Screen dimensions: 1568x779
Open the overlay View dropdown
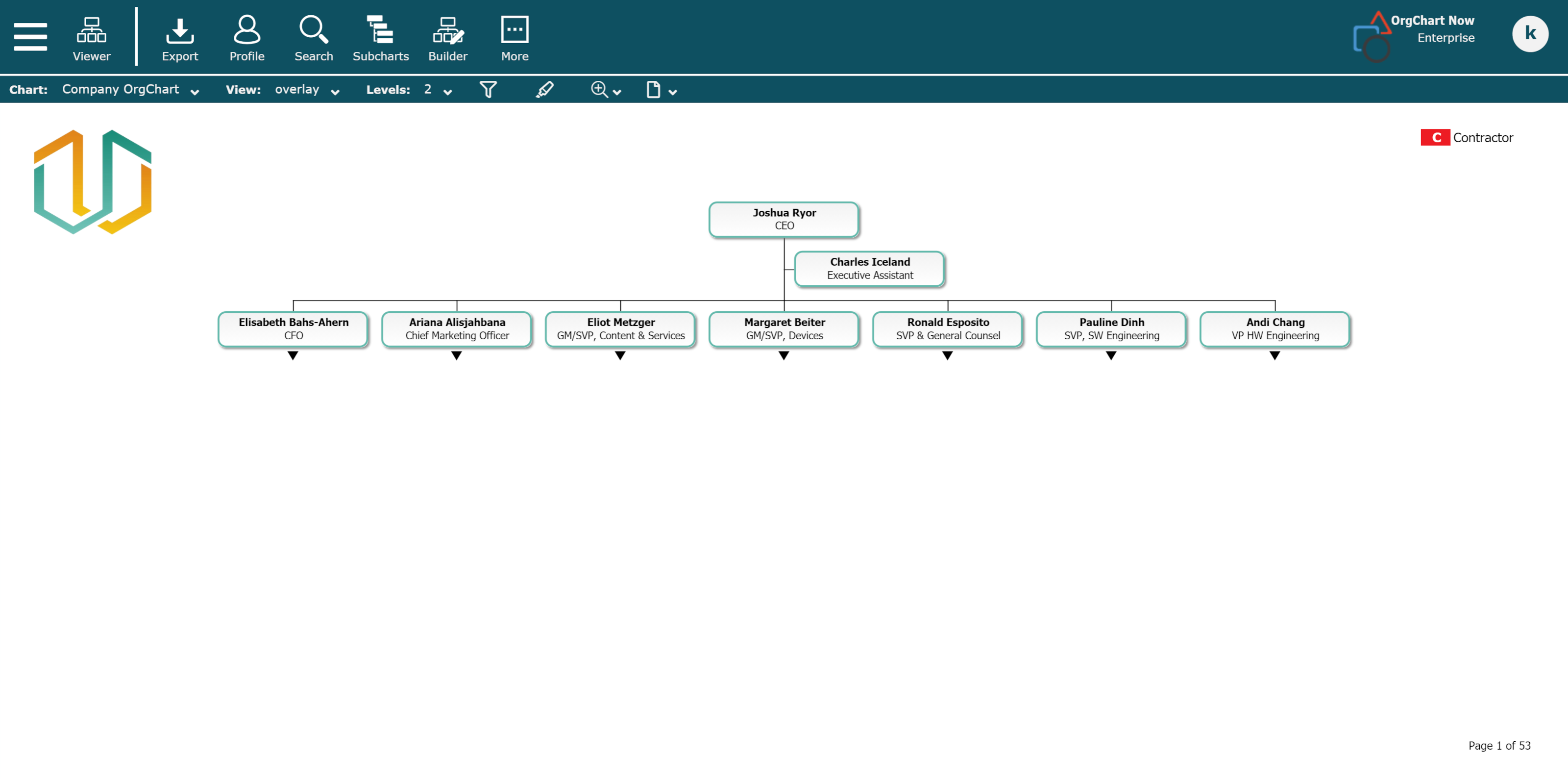tap(307, 90)
